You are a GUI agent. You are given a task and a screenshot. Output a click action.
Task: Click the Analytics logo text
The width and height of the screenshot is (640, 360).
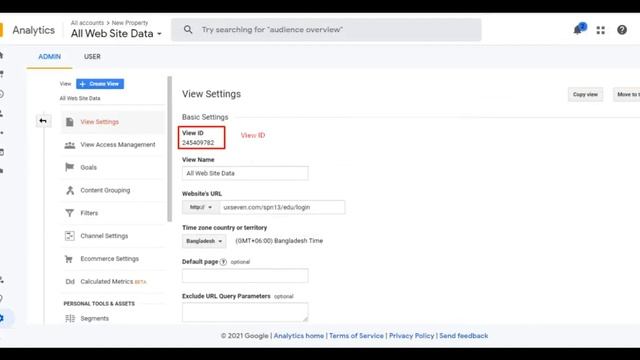pos(33,30)
